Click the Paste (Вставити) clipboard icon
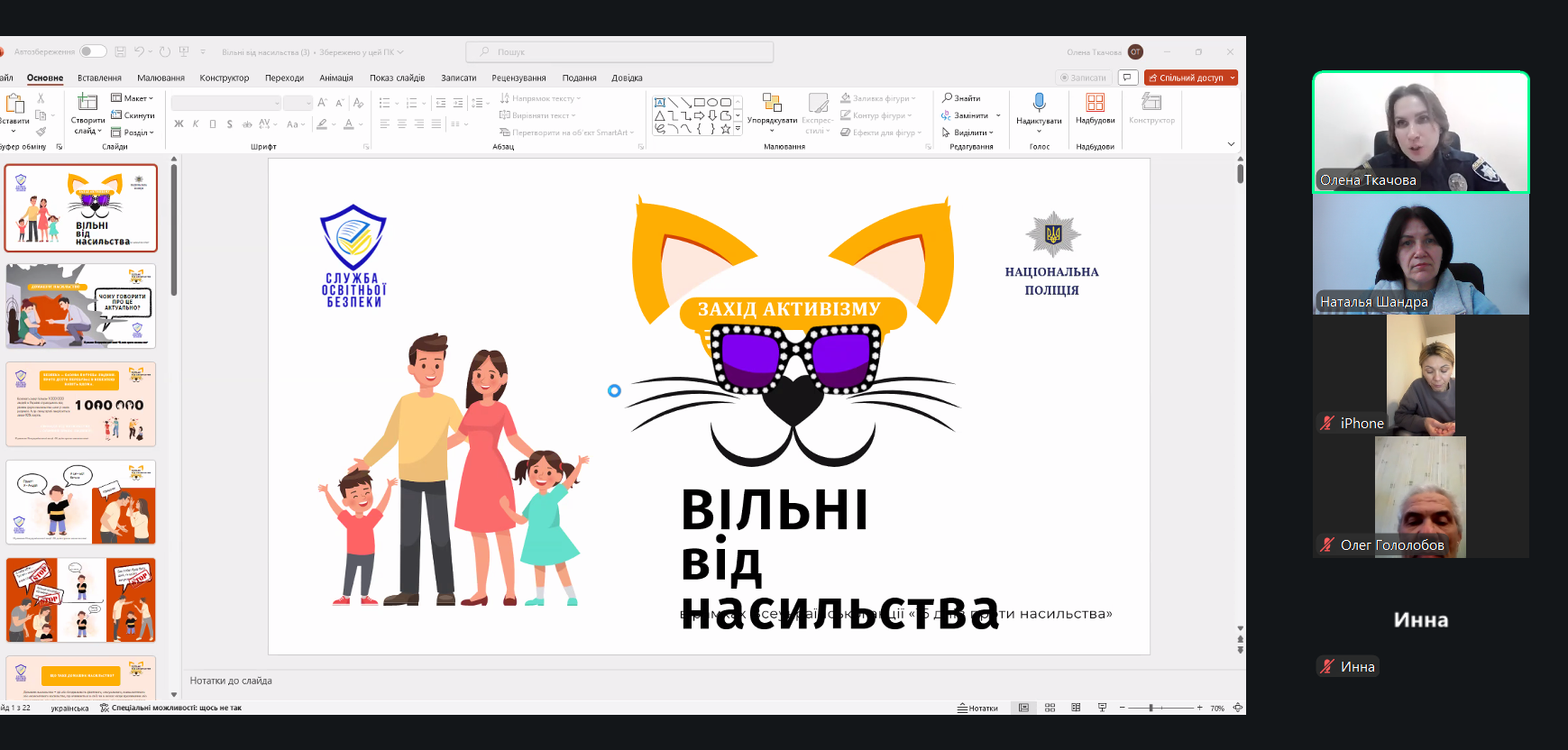The image size is (1568, 750). 14,104
